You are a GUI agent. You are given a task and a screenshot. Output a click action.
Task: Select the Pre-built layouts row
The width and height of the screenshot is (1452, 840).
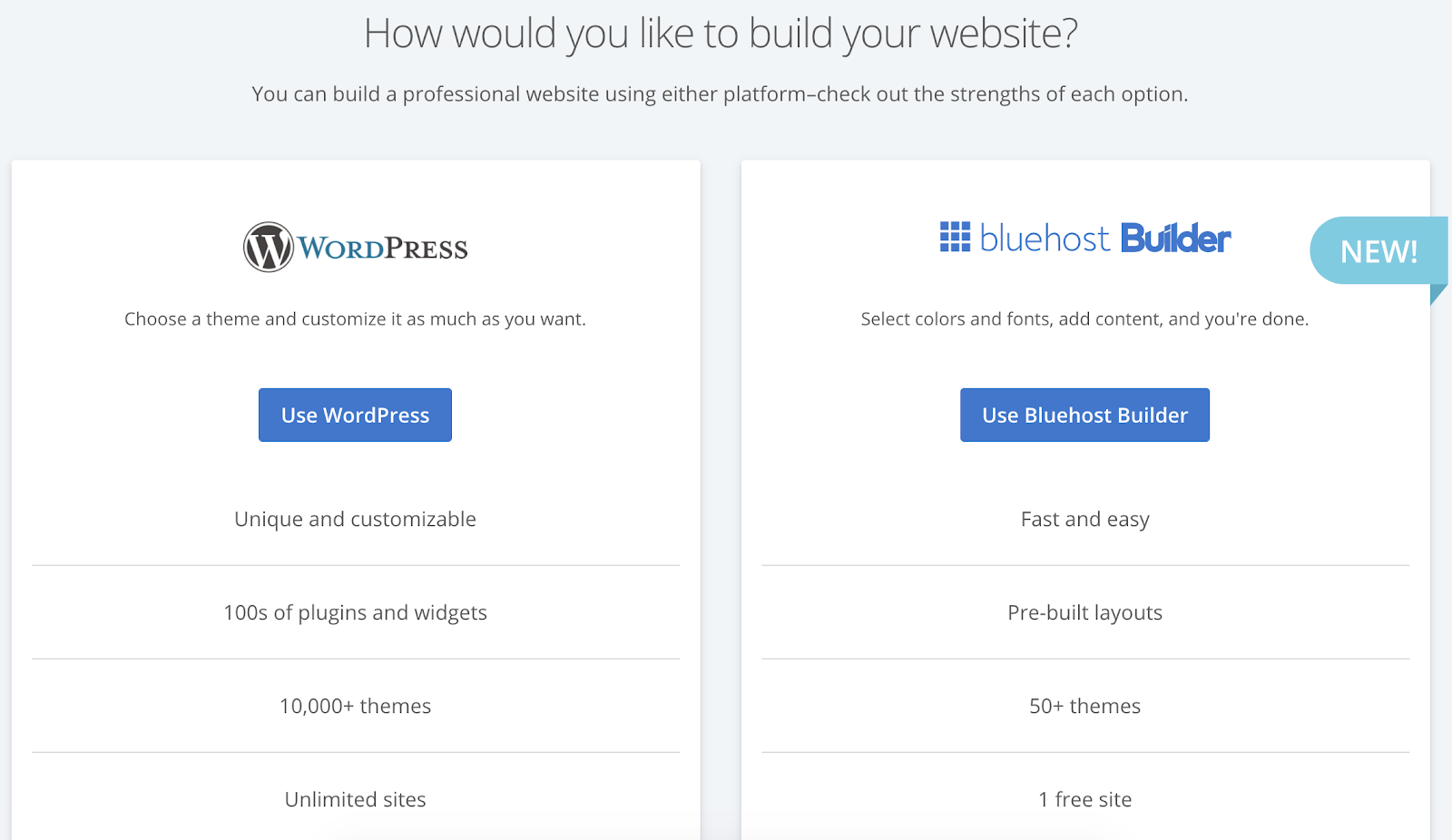coord(1084,613)
